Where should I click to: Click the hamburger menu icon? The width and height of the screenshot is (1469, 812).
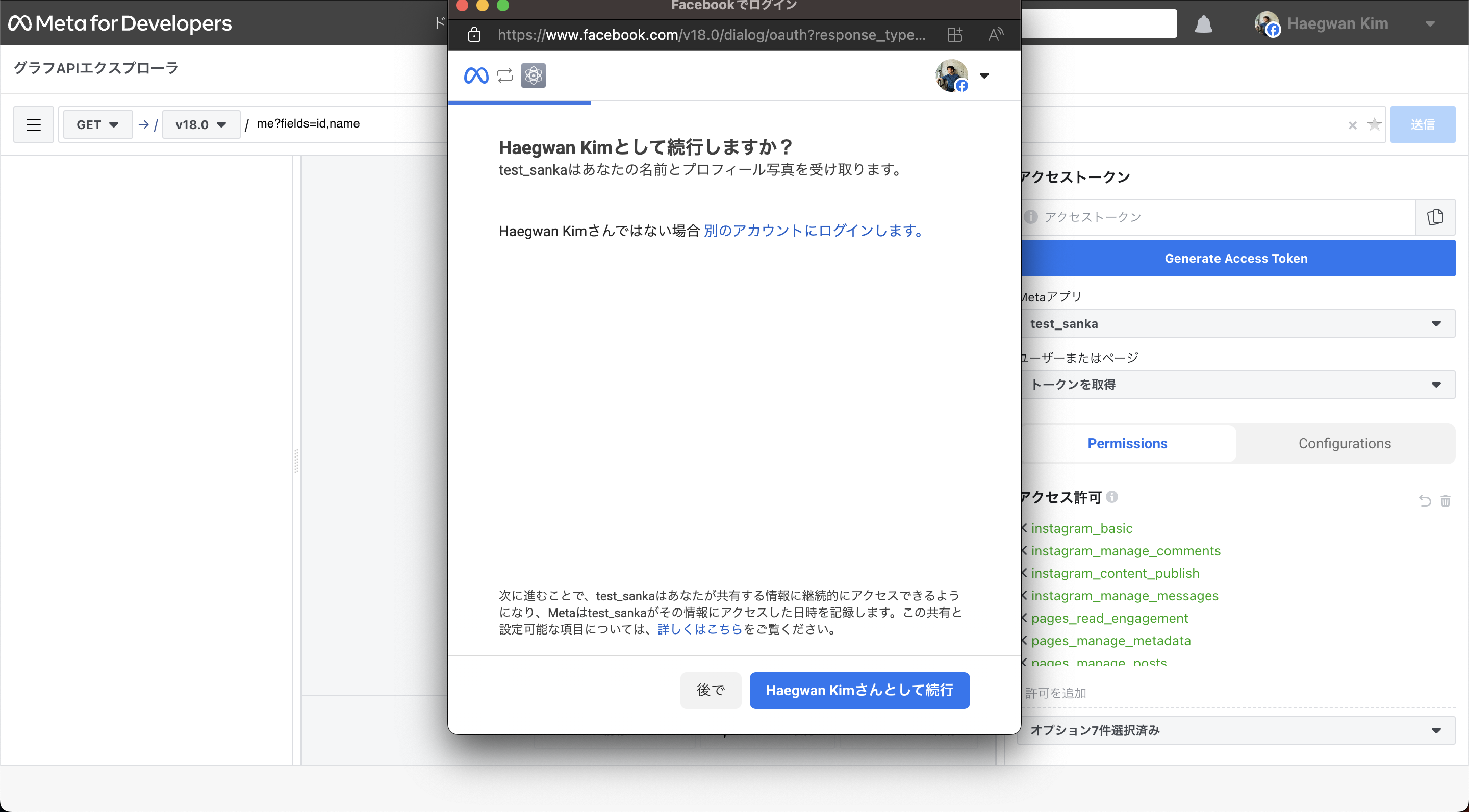pyautogui.click(x=34, y=124)
